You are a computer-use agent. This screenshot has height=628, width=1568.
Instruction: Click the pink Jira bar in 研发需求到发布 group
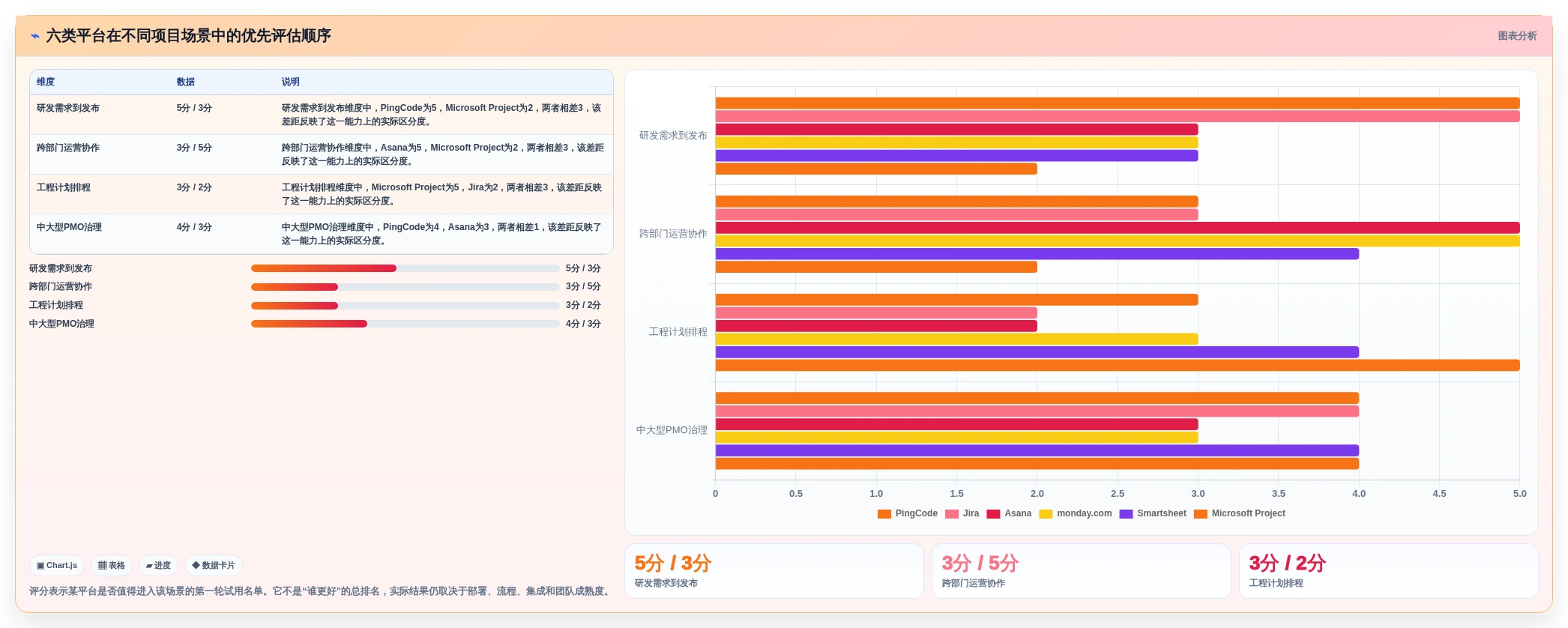[x=1118, y=117]
